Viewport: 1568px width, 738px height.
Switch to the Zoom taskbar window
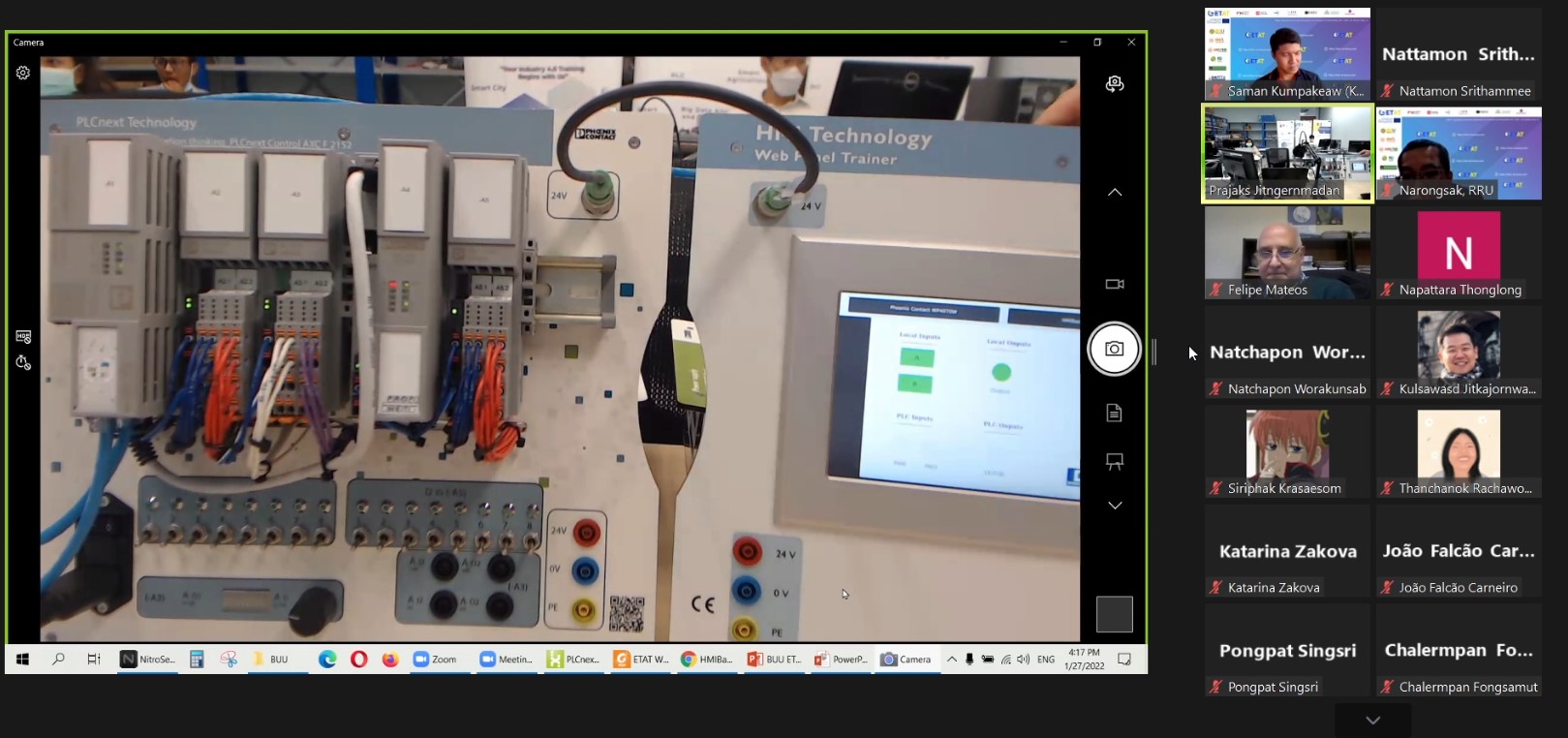pyautogui.click(x=439, y=659)
